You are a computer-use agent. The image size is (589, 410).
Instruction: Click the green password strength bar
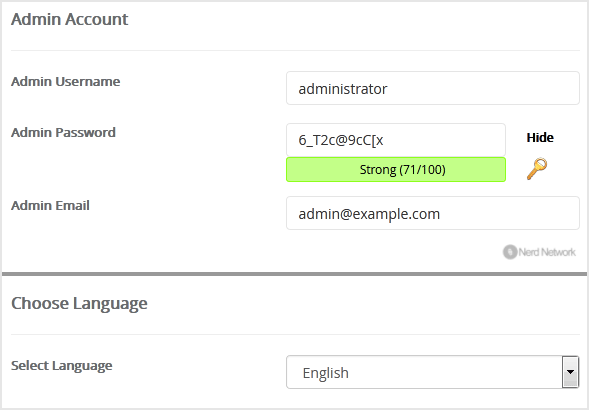[396, 169]
